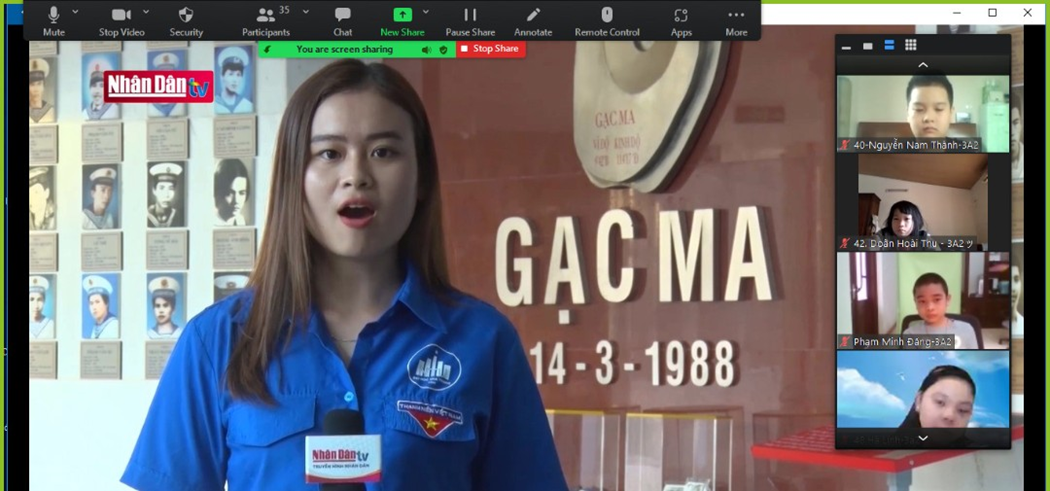Screen dimensions: 1050x491
Task: Switch video panel to thumbnail strip view
Action: click(x=889, y=45)
